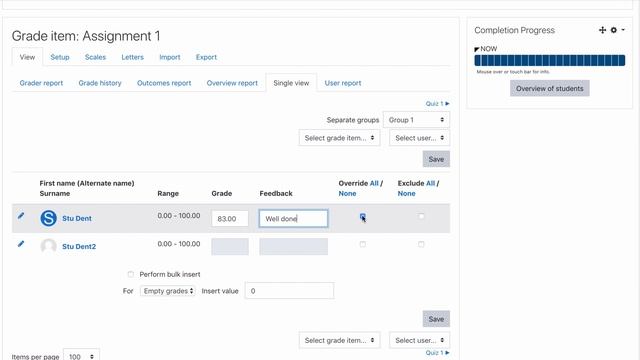This screenshot has width=640, height=360.
Task: Select the Single view tab
Action: [291, 83]
